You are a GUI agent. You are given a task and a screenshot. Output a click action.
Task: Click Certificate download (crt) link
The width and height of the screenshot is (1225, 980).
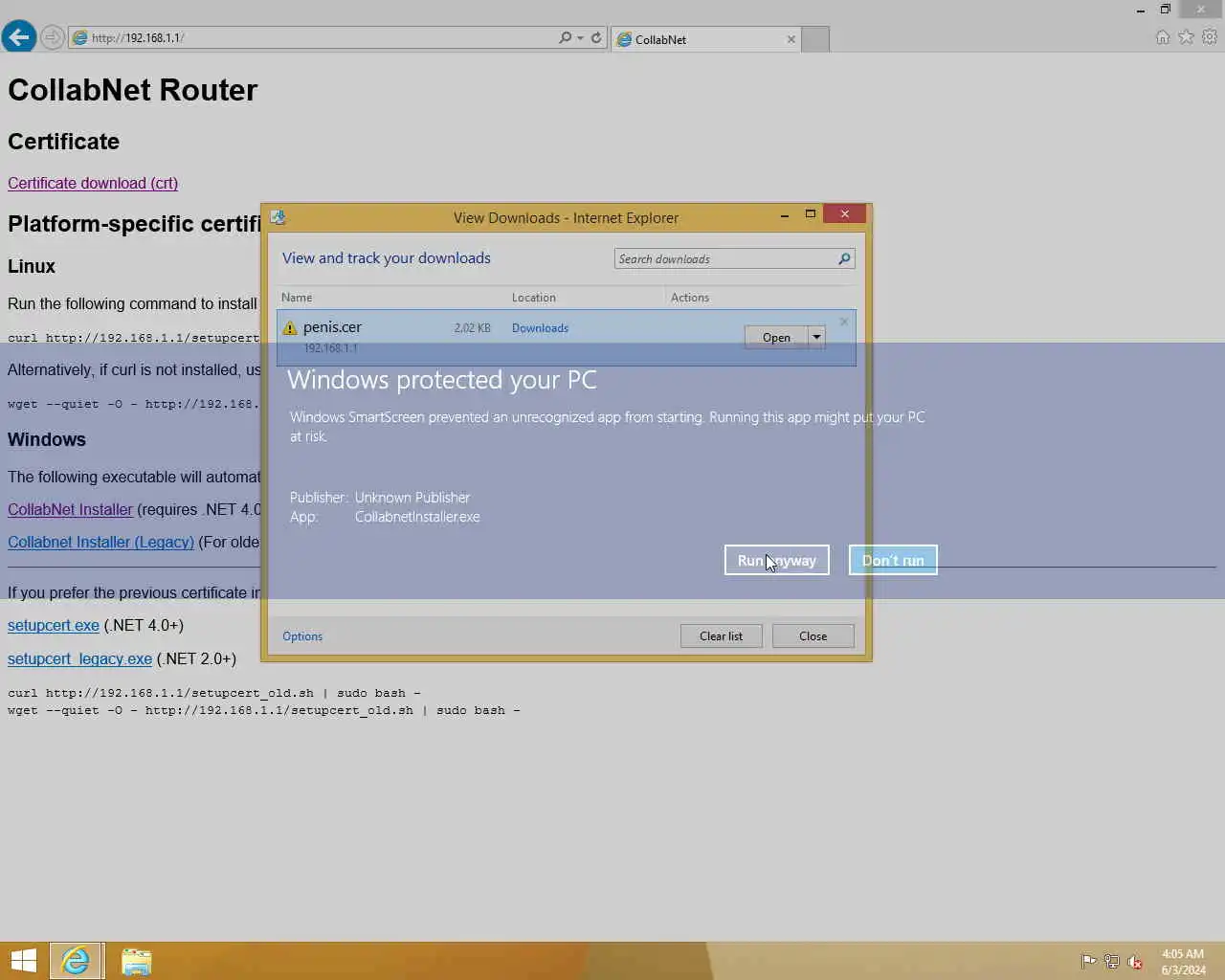click(93, 183)
